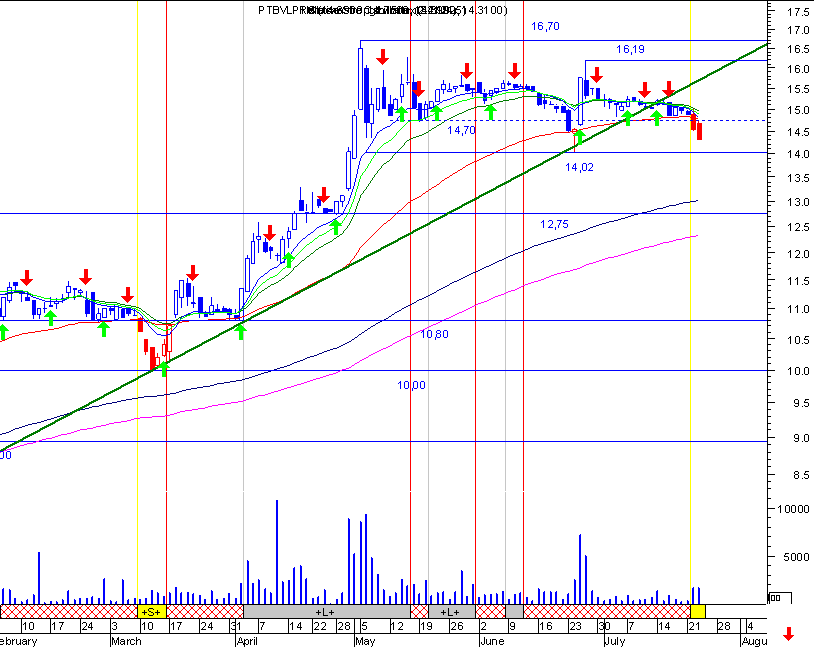The height and width of the screenshot is (647, 814).
Task: Click the date tick labeled 31
Action: point(236,626)
